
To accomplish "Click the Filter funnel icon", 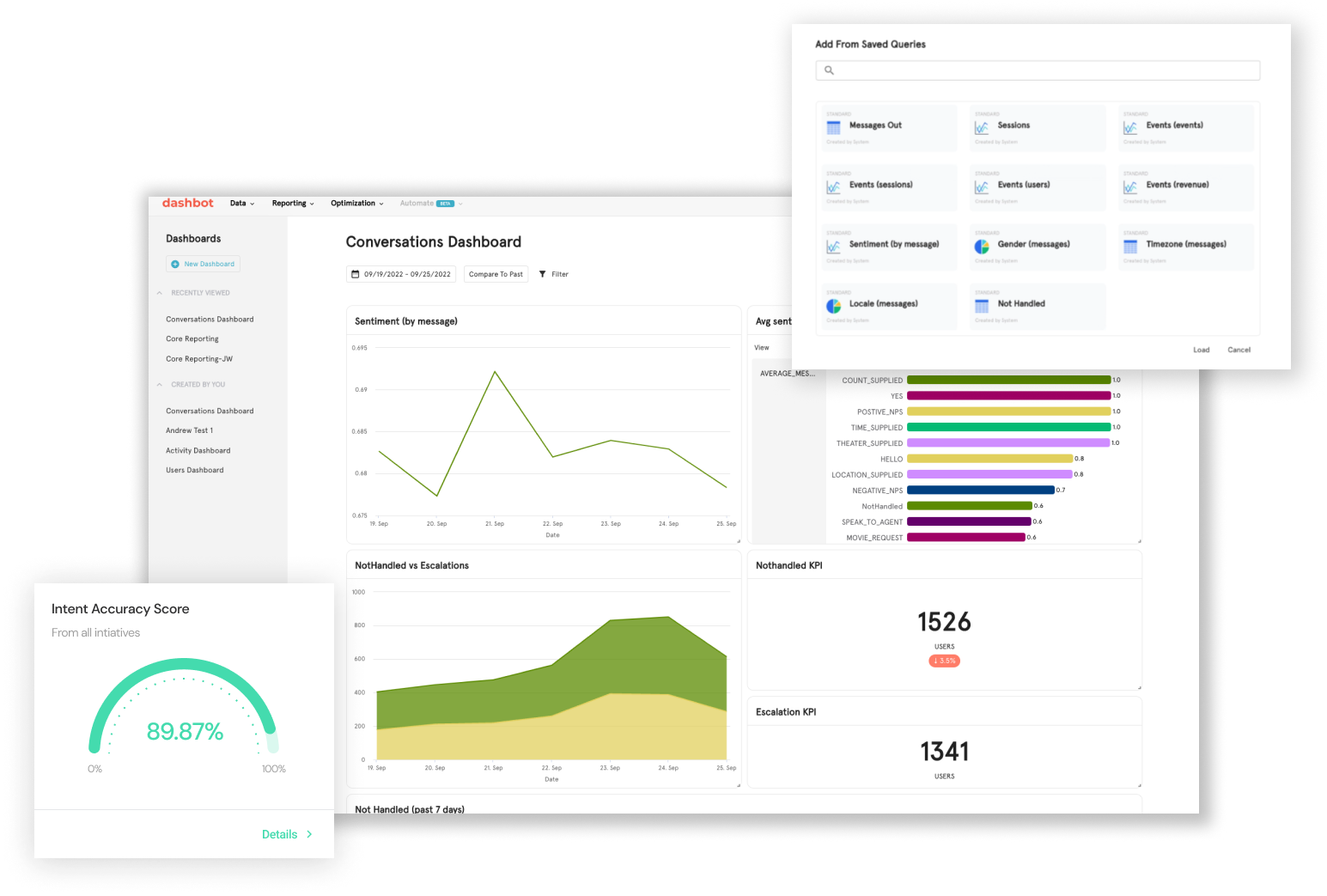I will pyautogui.click(x=543, y=274).
